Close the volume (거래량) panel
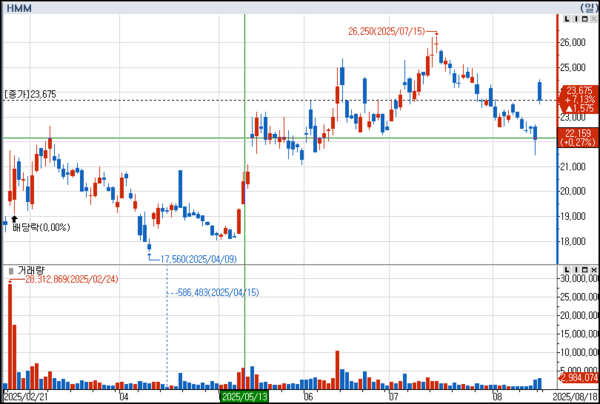The width and height of the screenshot is (600, 404). point(592,271)
